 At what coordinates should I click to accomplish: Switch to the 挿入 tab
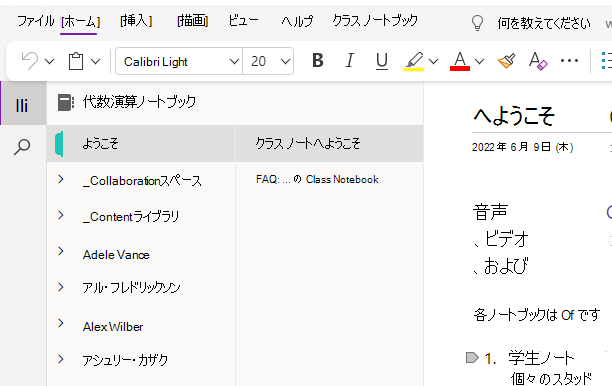(136, 20)
